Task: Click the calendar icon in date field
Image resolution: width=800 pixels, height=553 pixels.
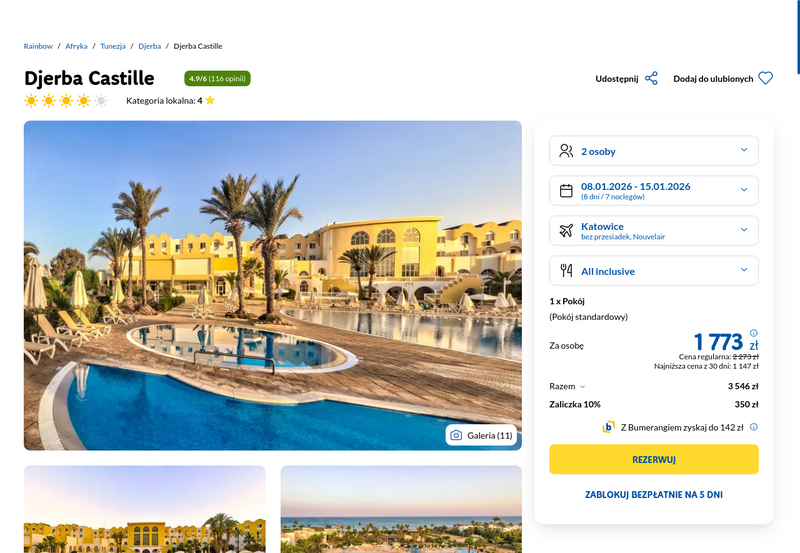Action: coord(566,191)
